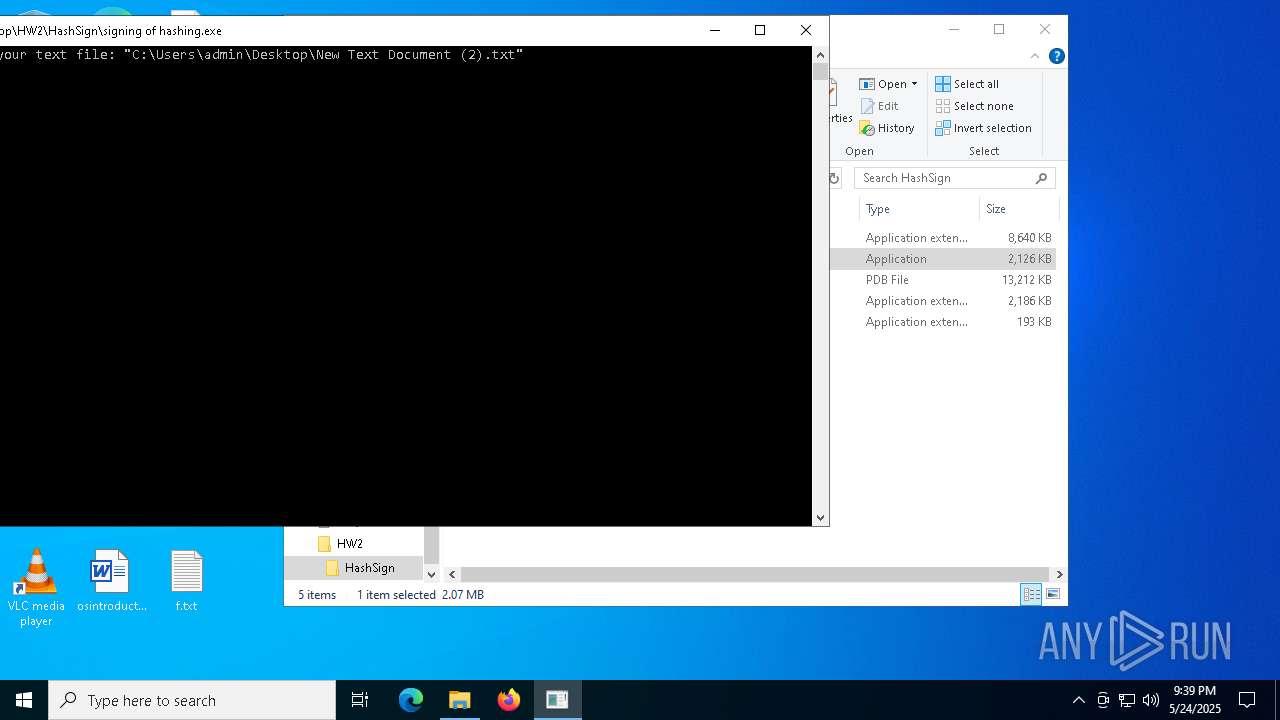Click the Explorer horizontal scrollbar track

[755, 574]
